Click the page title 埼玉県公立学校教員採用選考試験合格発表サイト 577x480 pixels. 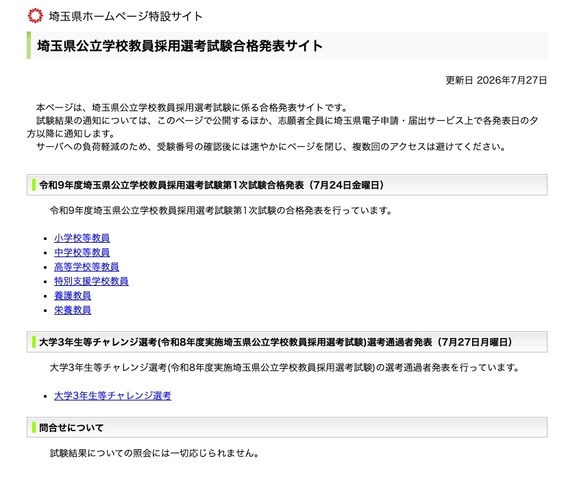[180, 46]
